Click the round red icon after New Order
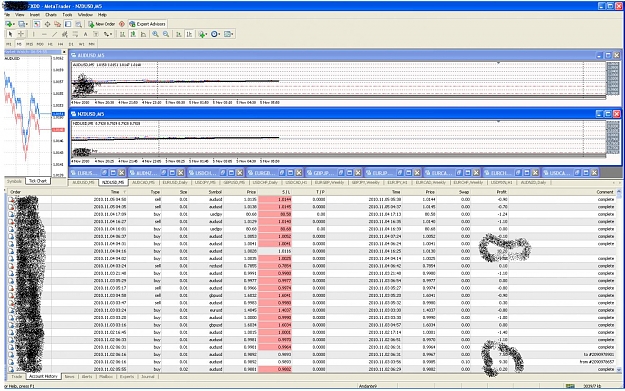This screenshot has width=625, height=391. click(122, 24)
